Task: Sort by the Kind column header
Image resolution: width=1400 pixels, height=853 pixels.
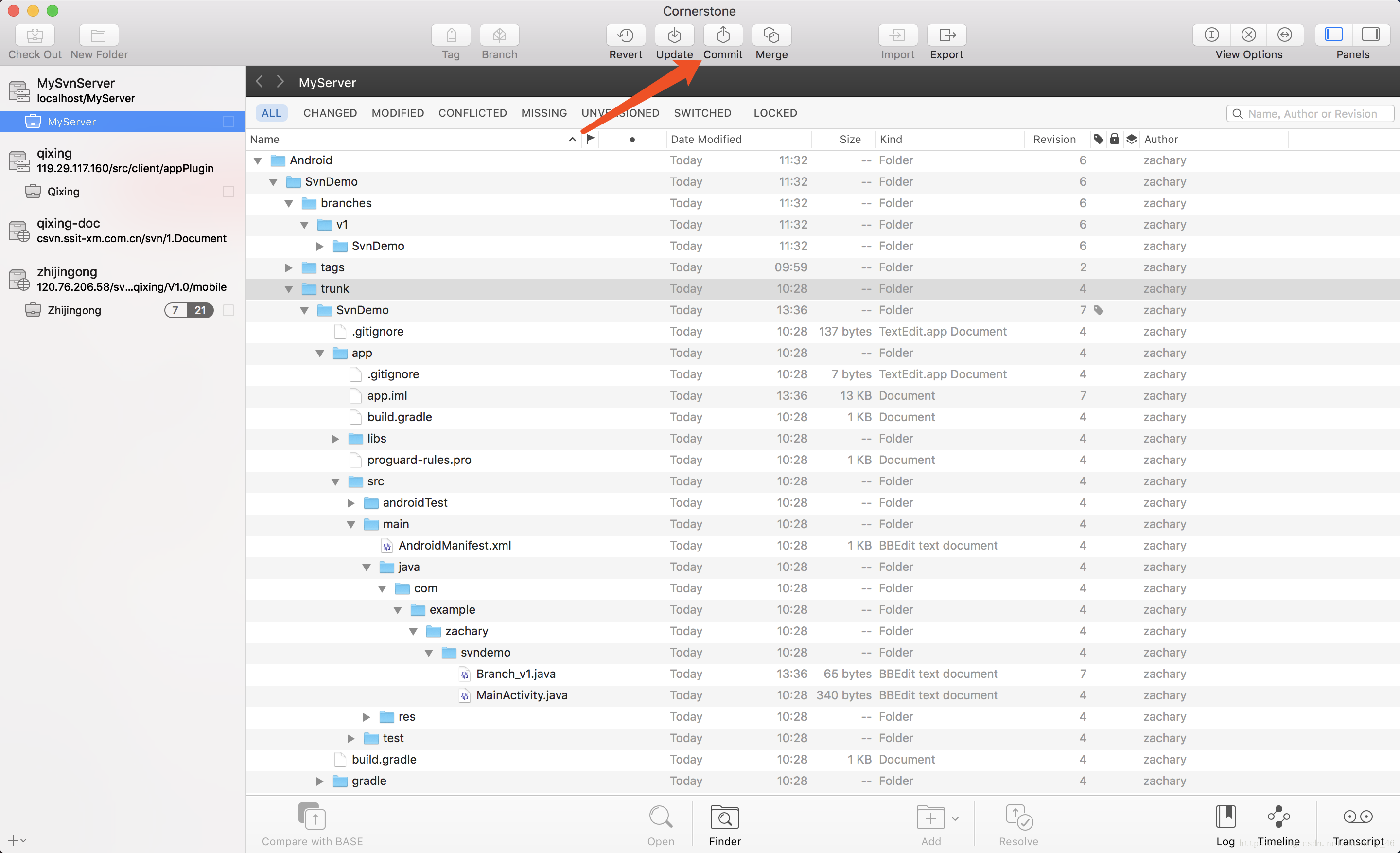Action: pyautogui.click(x=949, y=139)
